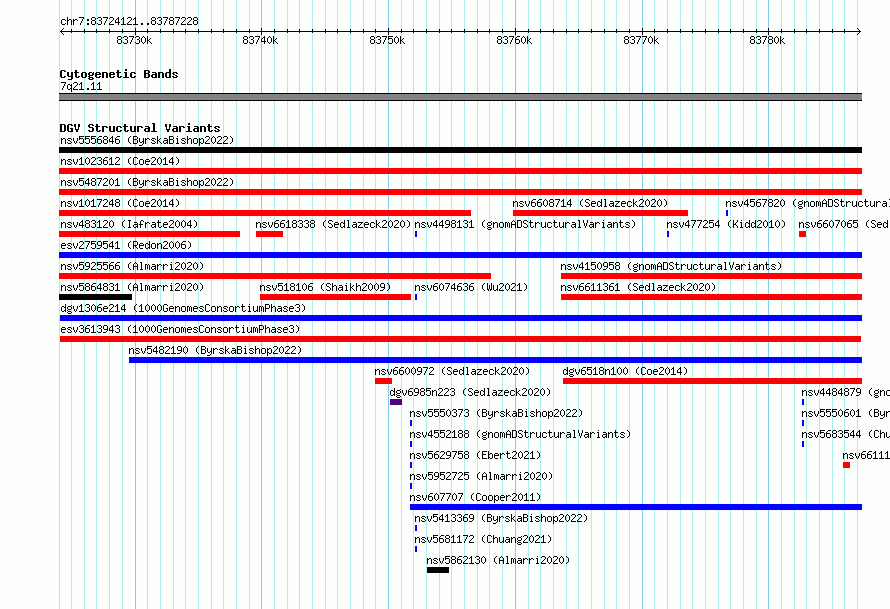
Task: Click the nsv6618338 (Sedlazeck2020) label
Action: click(x=333, y=224)
